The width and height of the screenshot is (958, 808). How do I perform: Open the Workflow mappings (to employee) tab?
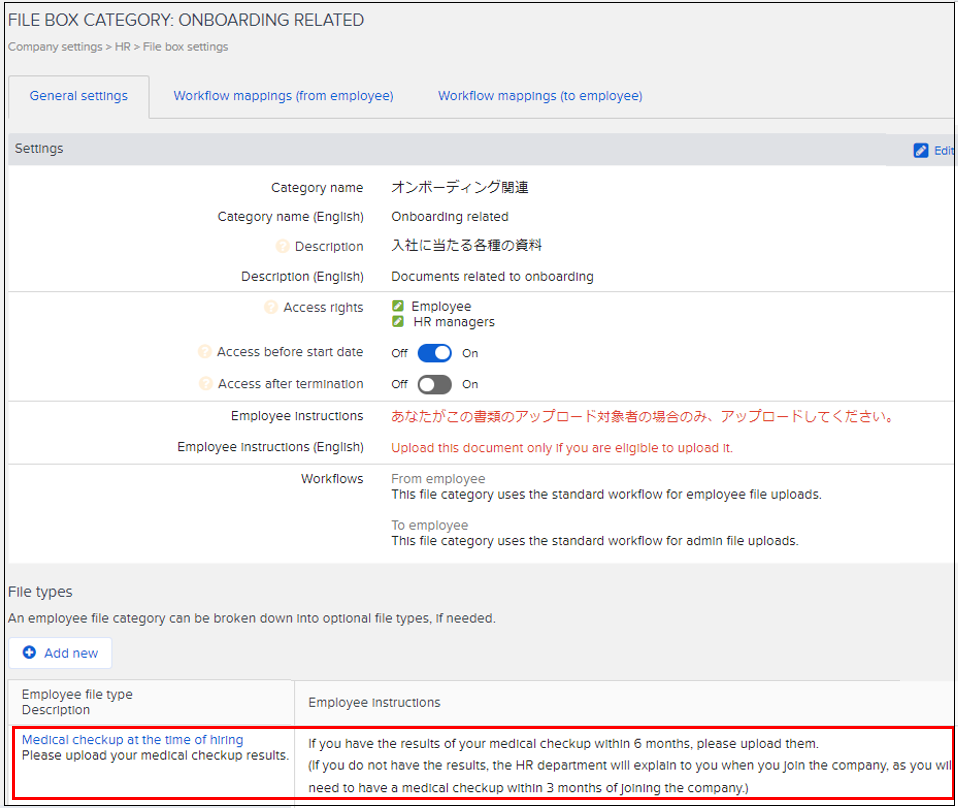(x=540, y=96)
